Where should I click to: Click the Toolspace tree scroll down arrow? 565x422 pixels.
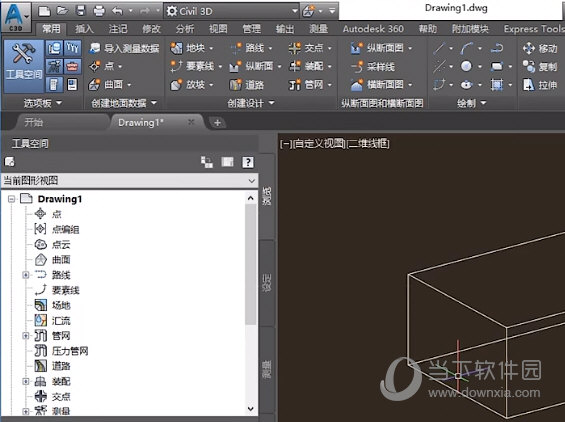pos(251,409)
